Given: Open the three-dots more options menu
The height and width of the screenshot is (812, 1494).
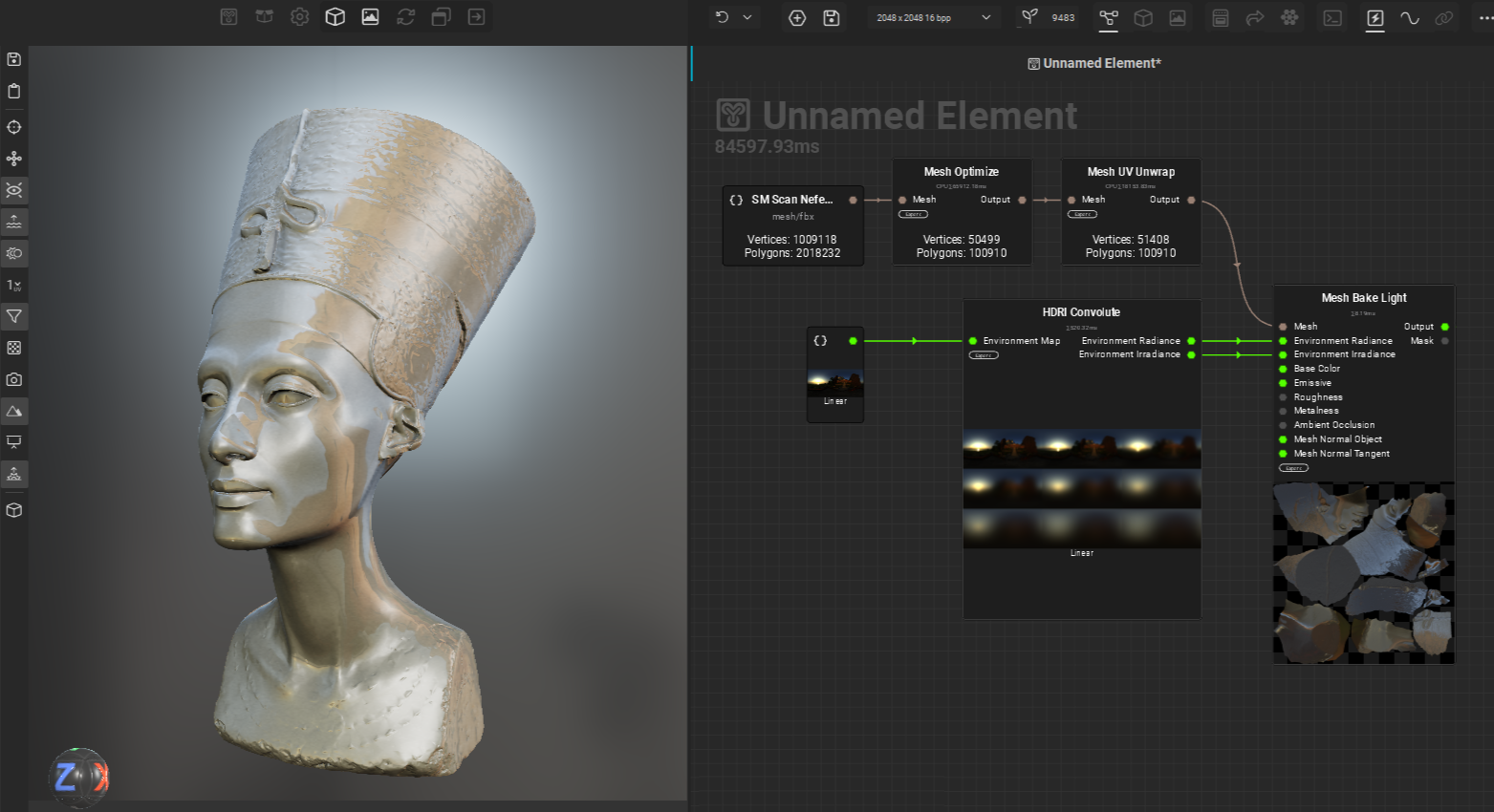Looking at the screenshot, I should pyautogui.click(x=1485, y=18).
